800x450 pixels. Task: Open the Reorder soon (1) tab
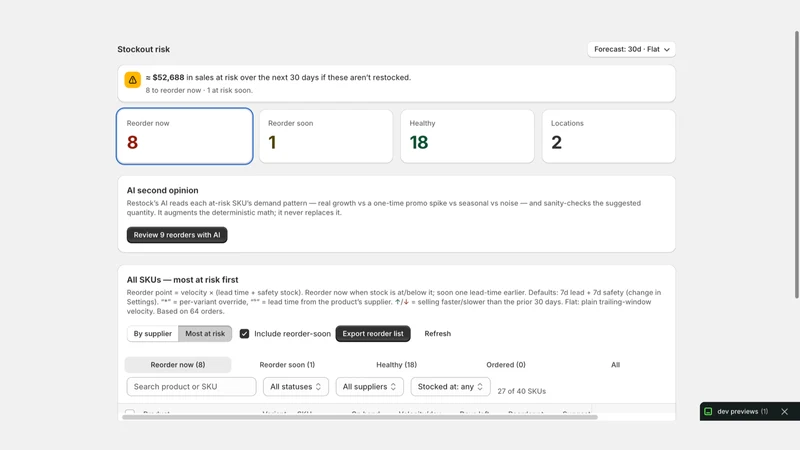pos(287,365)
